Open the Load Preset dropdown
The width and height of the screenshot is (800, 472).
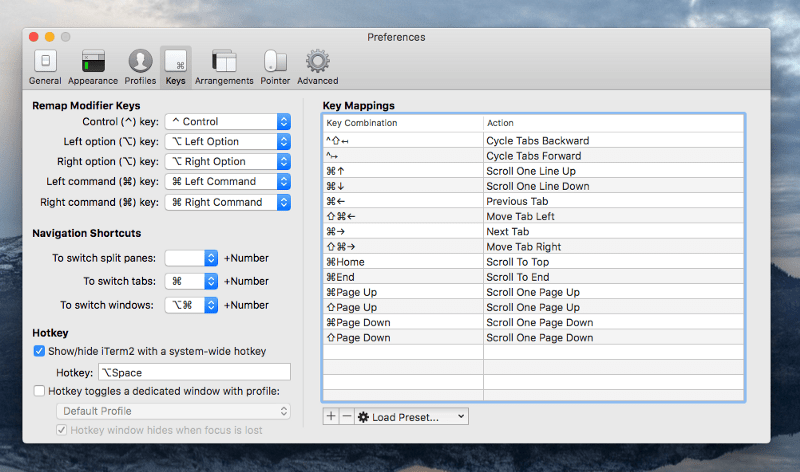(411, 416)
